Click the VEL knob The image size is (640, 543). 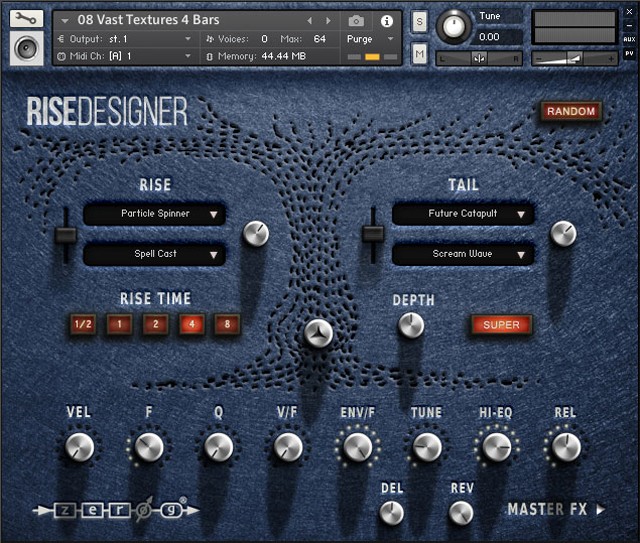click(x=80, y=447)
